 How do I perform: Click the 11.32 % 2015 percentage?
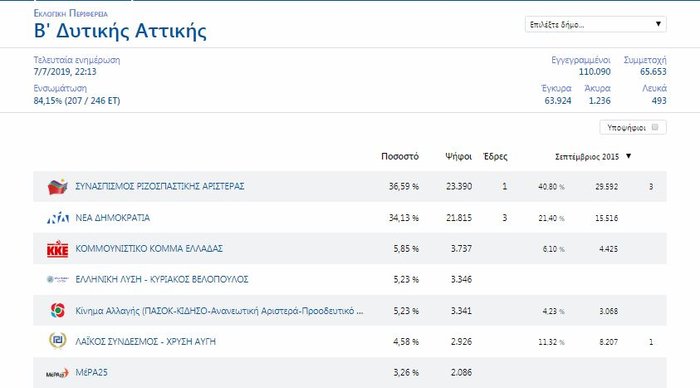551,342
